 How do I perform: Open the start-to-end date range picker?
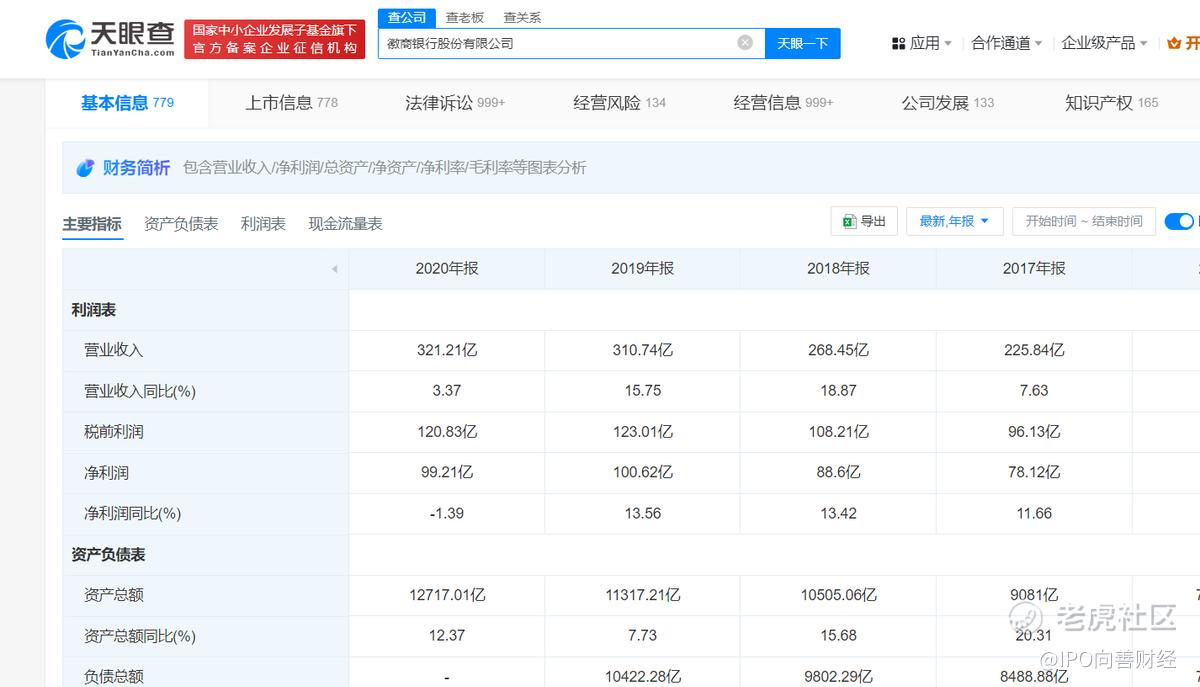pos(1083,221)
